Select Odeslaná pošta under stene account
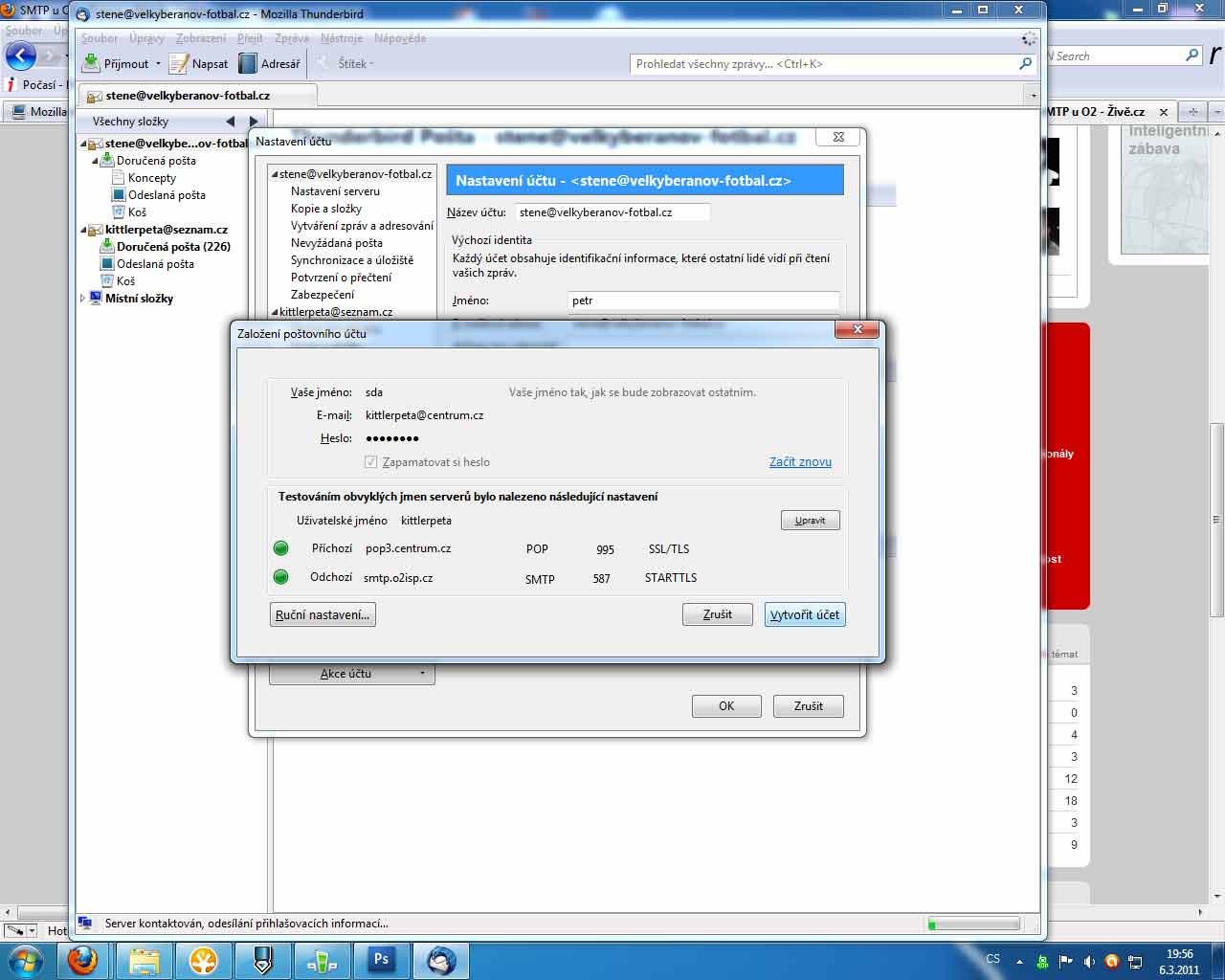 167,195
